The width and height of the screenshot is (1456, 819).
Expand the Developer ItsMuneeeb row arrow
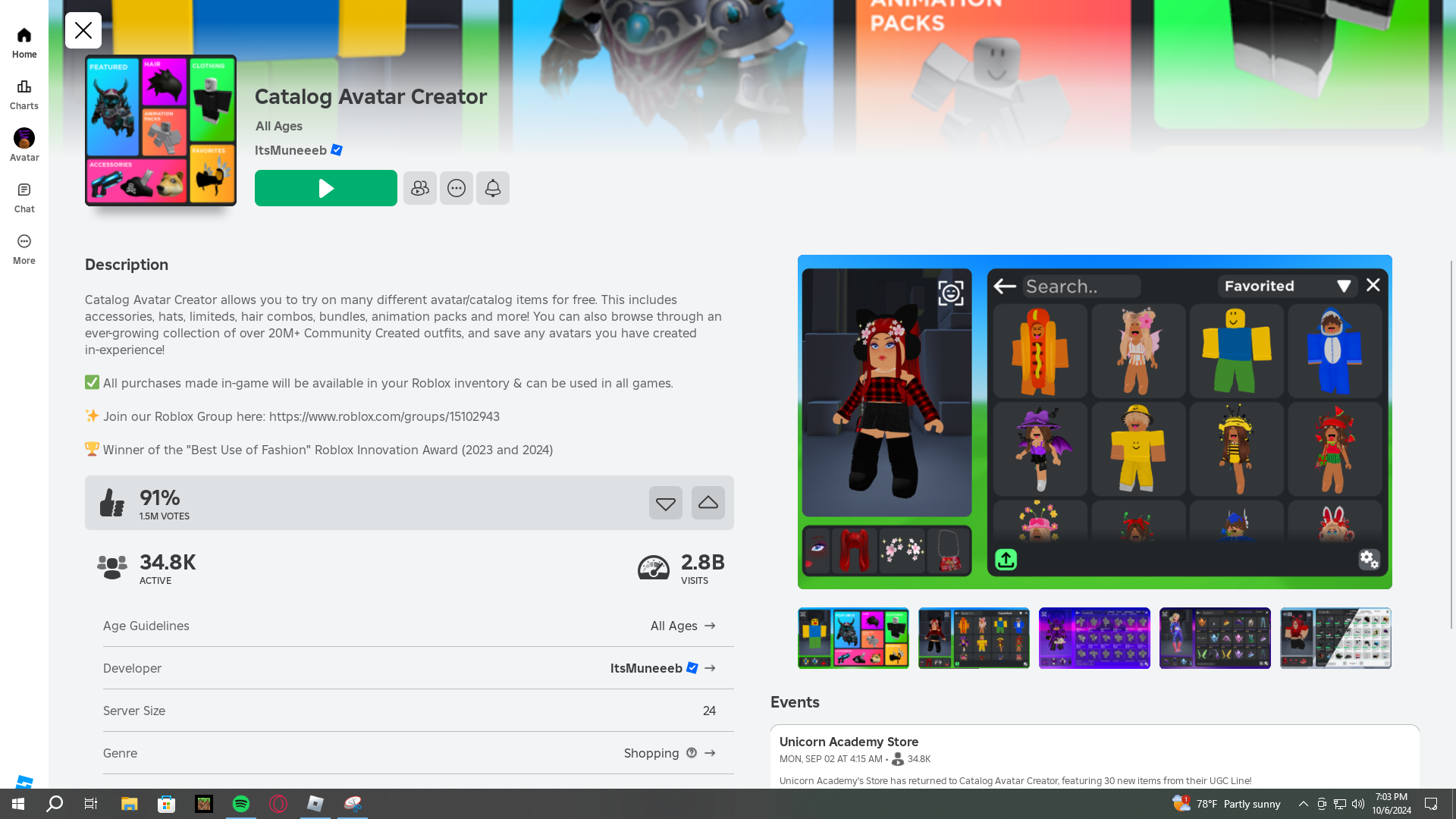[x=710, y=668]
